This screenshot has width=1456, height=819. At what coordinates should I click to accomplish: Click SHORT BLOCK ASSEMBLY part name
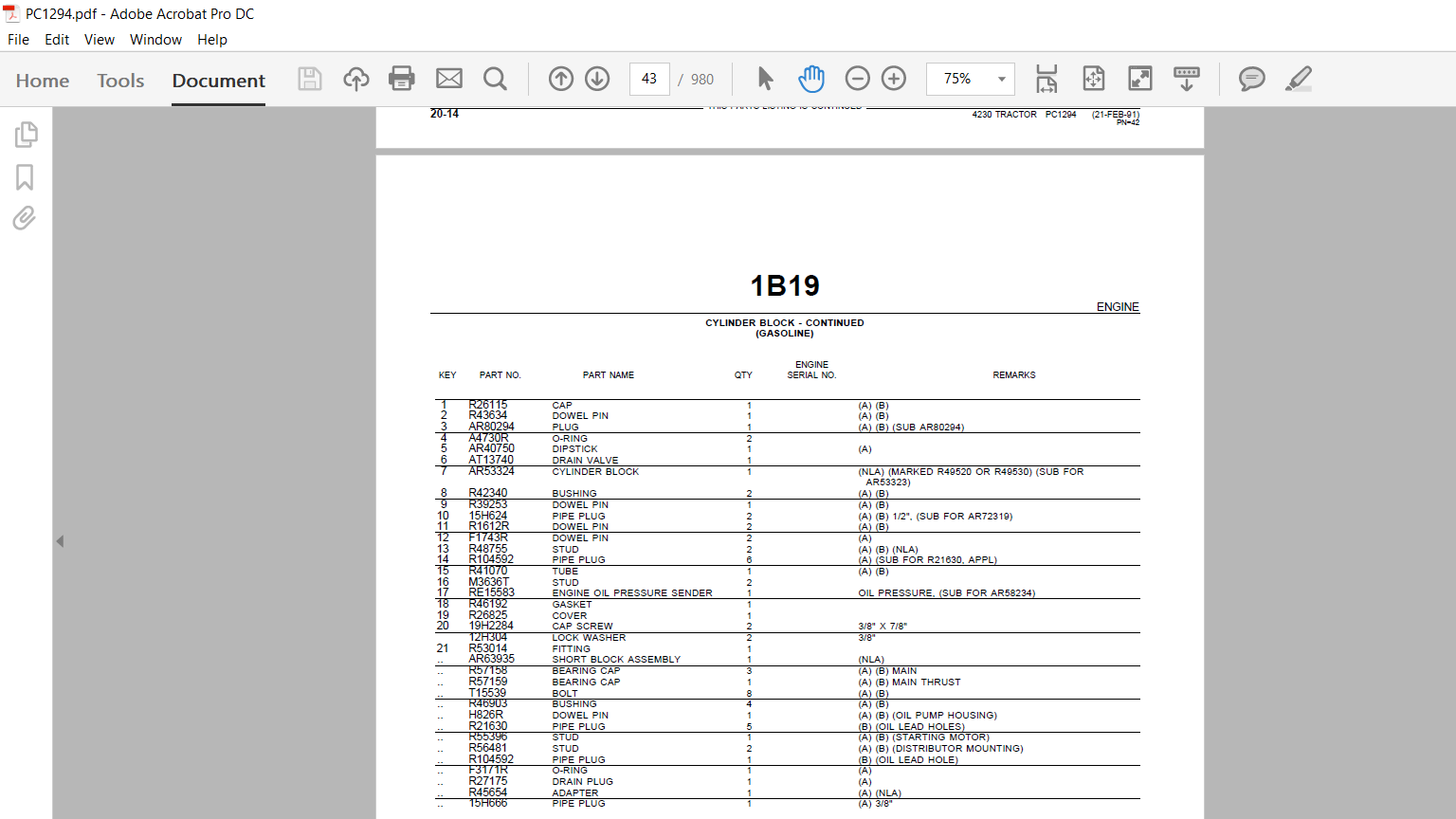point(616,660)
